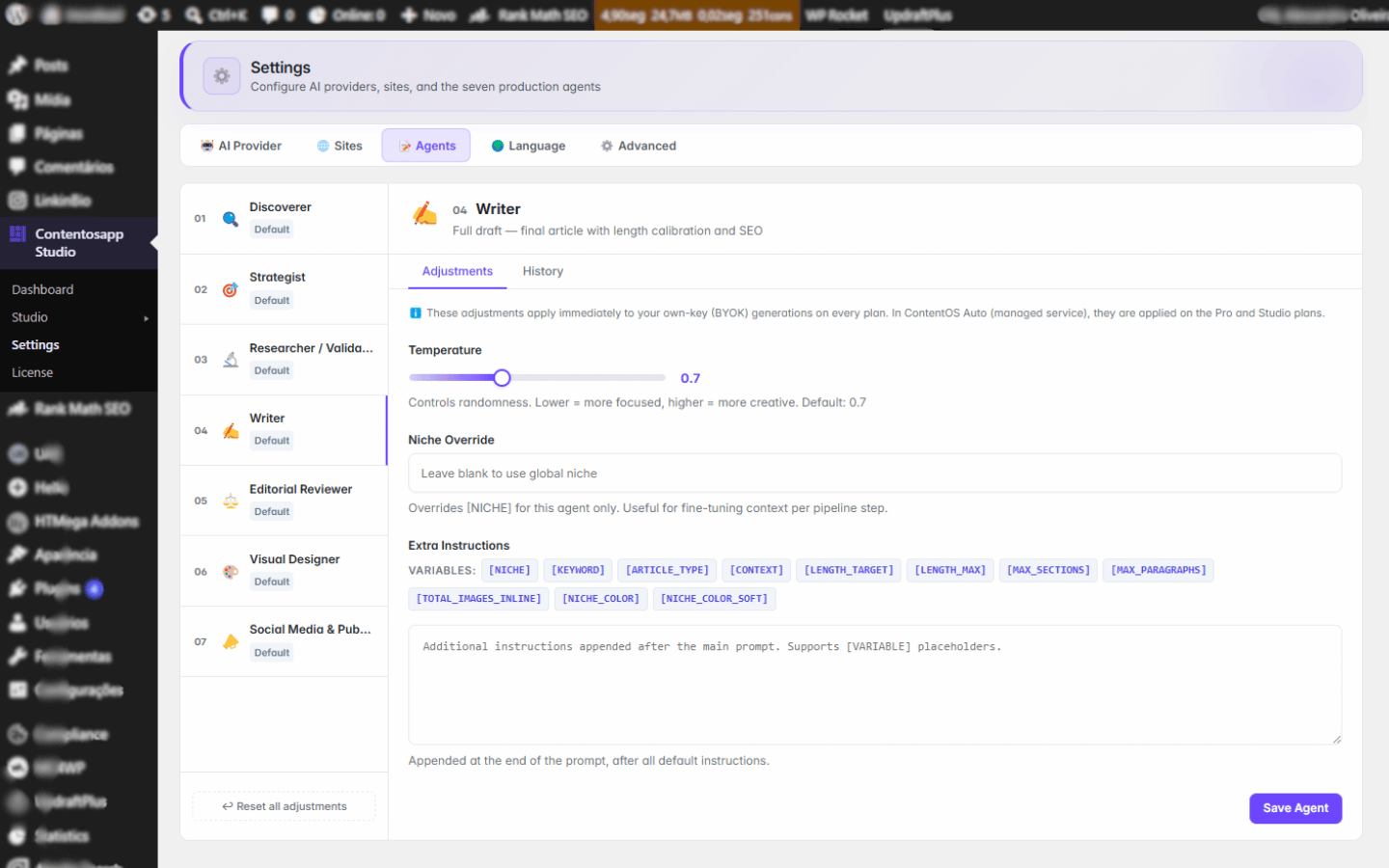
Task: Open WP Rocket admin bar menu
Action: point(836,15)
